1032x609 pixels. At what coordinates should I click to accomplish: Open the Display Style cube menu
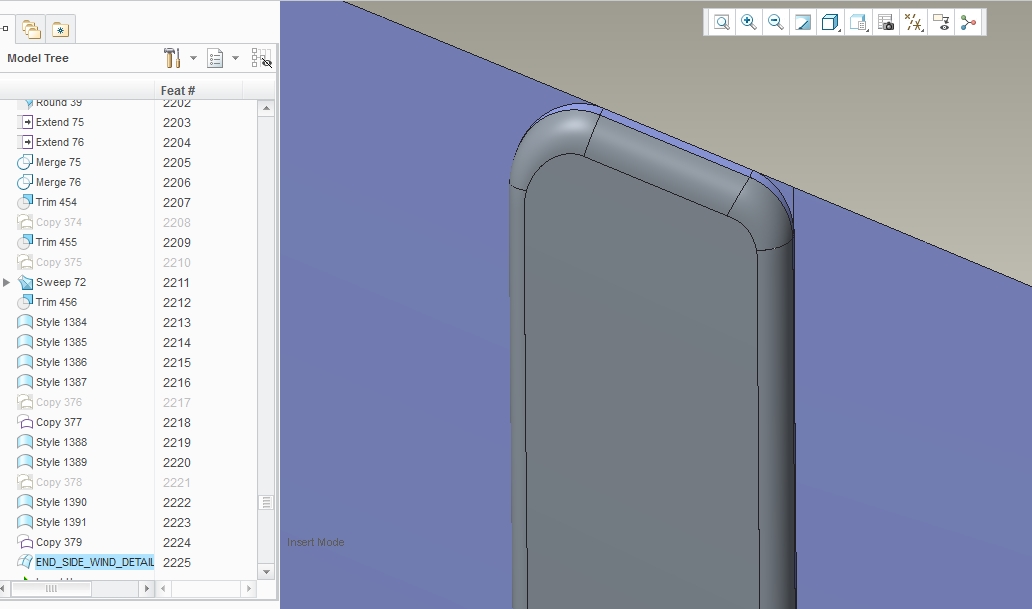coord(831,22)
